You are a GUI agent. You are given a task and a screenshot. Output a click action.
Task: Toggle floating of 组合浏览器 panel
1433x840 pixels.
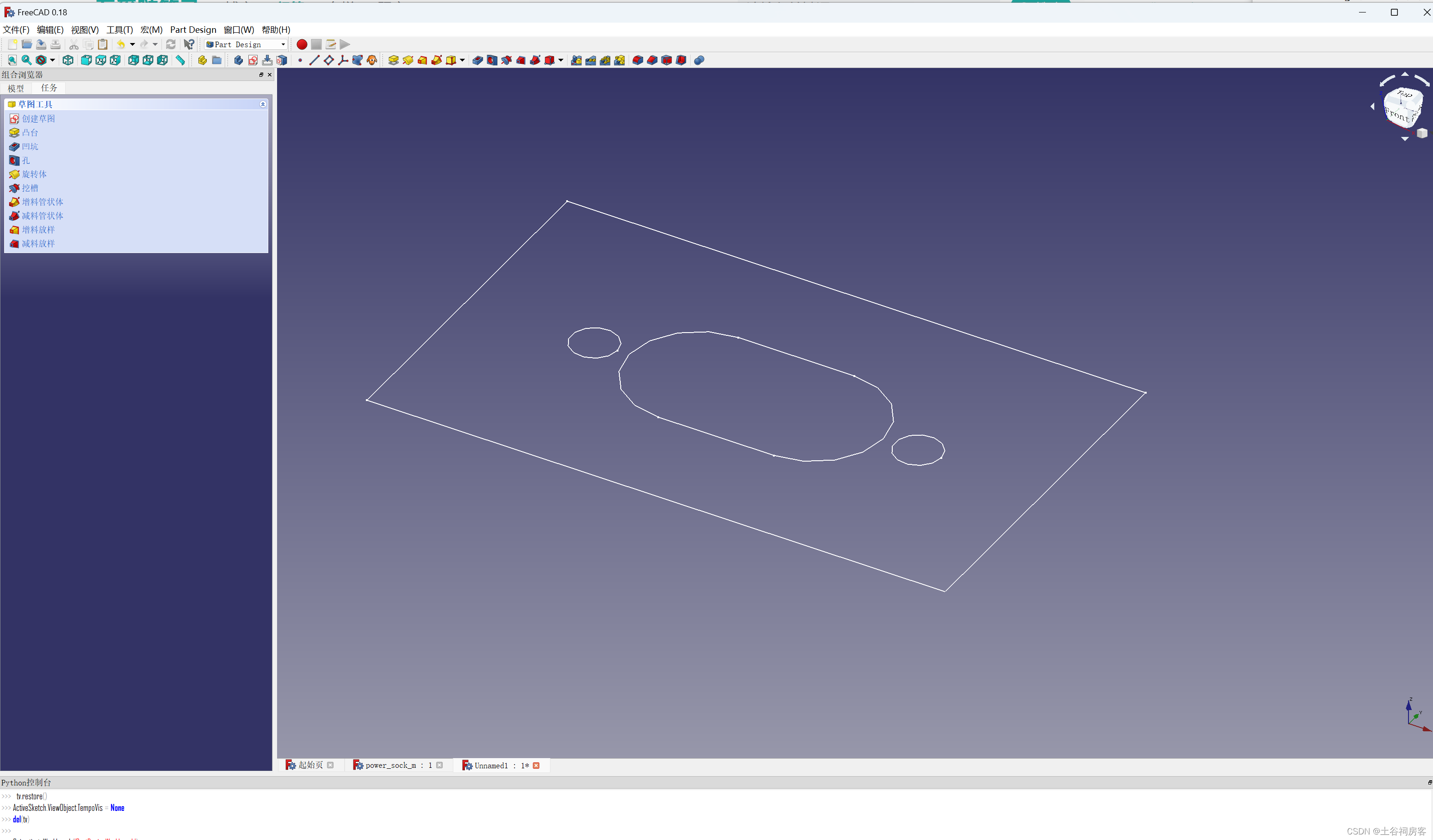(262, 74)
